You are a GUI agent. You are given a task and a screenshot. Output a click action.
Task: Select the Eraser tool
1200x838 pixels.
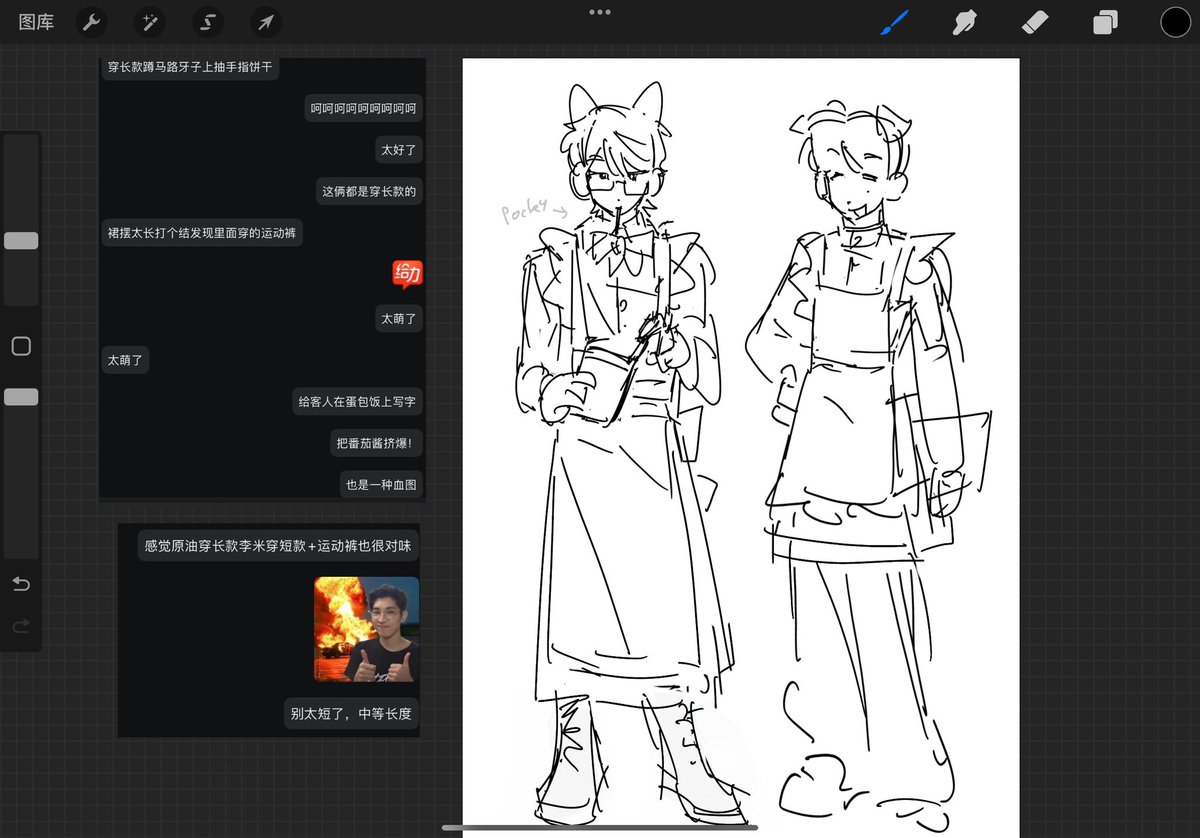pos(1035,22)
